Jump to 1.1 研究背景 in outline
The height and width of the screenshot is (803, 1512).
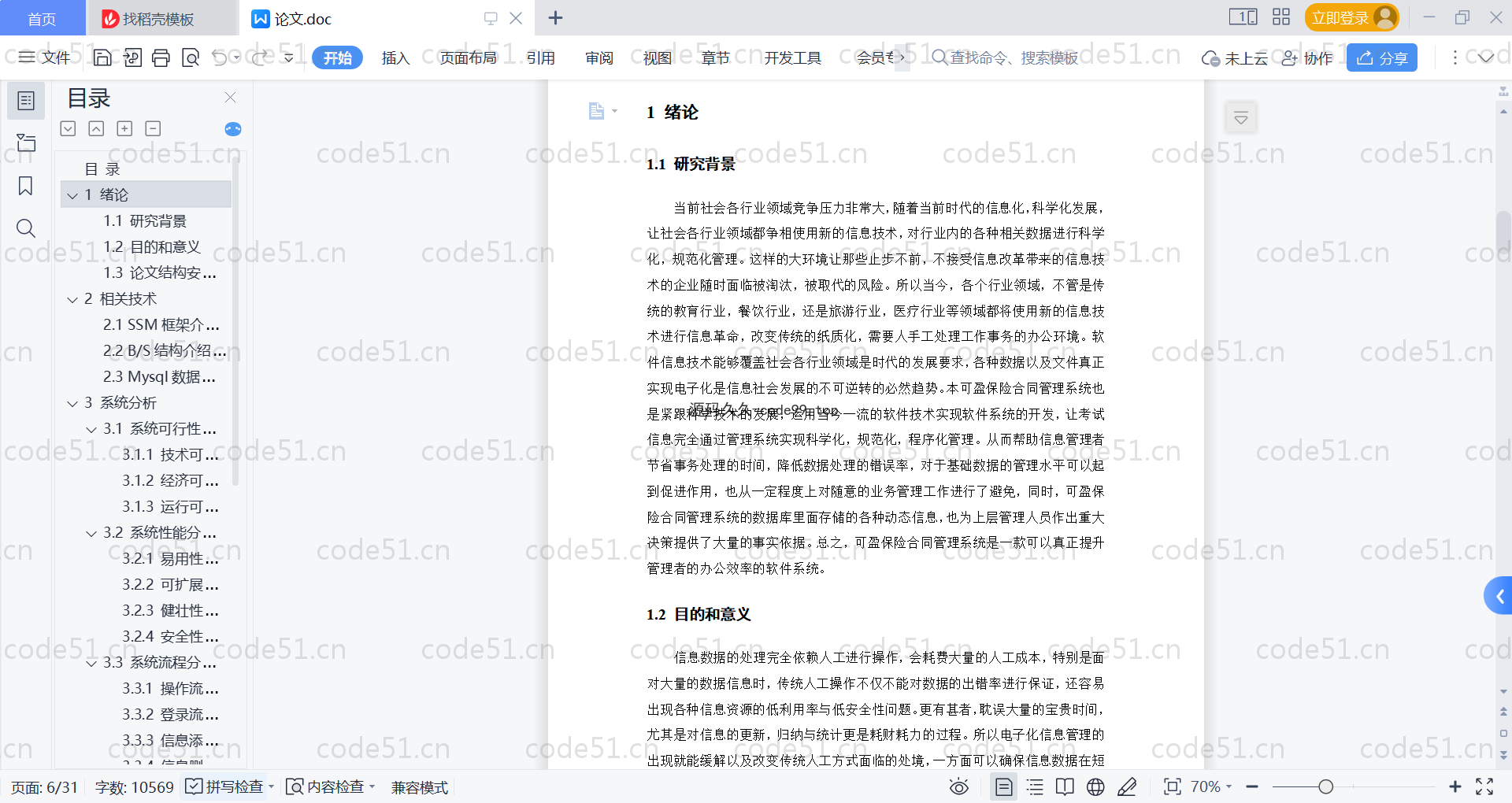[145, 221]
